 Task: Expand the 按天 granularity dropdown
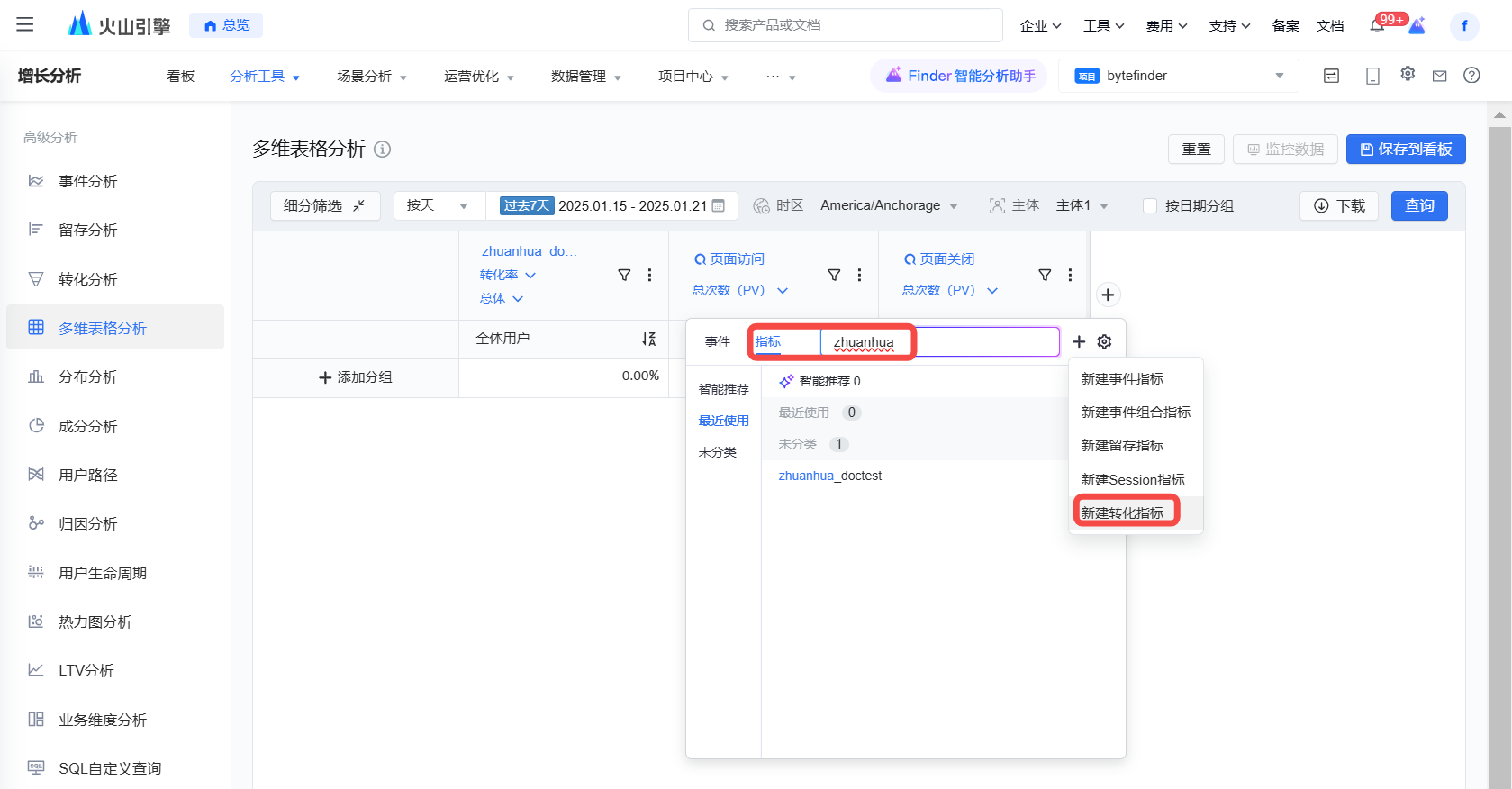pyautogui.click(x=438, y=205)
